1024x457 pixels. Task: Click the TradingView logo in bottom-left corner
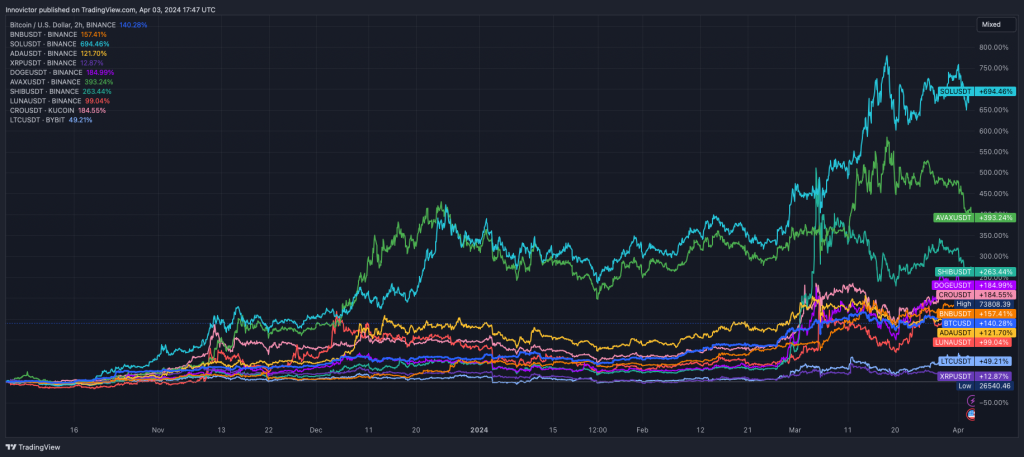[32, 446]
